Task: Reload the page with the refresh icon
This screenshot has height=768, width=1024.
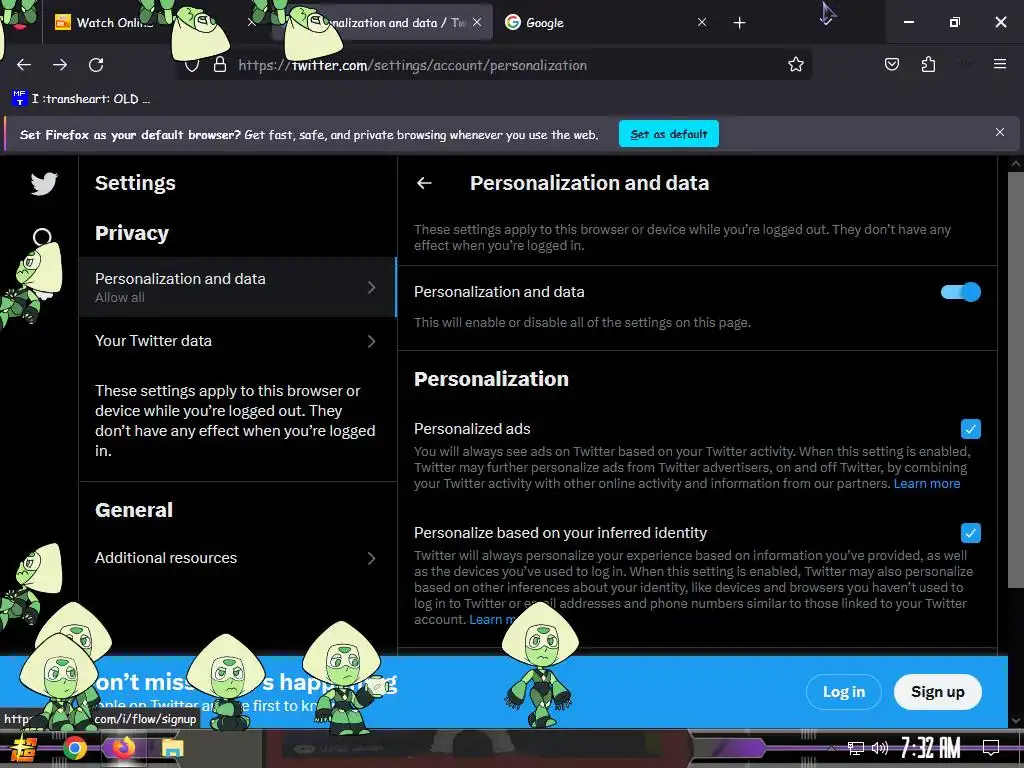Action: pos(96,65)
